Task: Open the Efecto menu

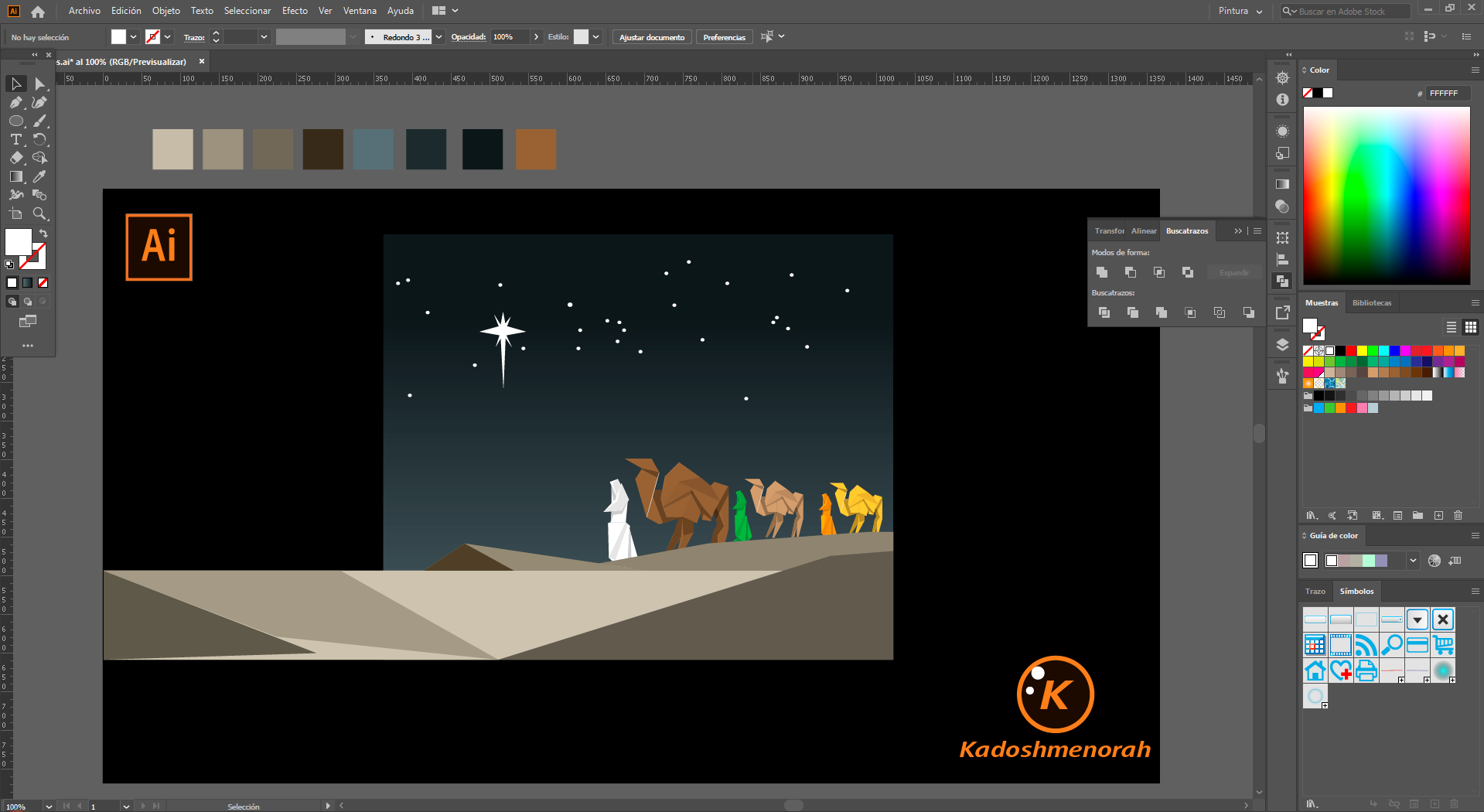Action: coord(295,11)
